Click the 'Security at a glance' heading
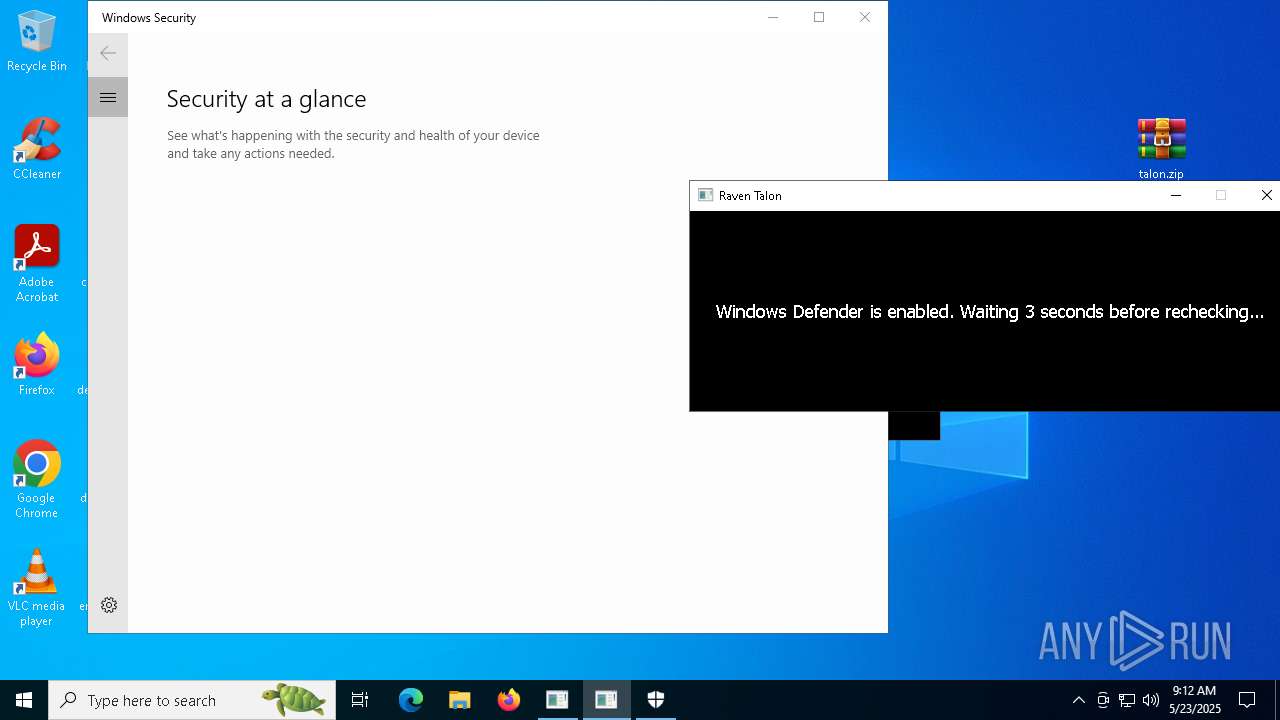 click(266, 99)
